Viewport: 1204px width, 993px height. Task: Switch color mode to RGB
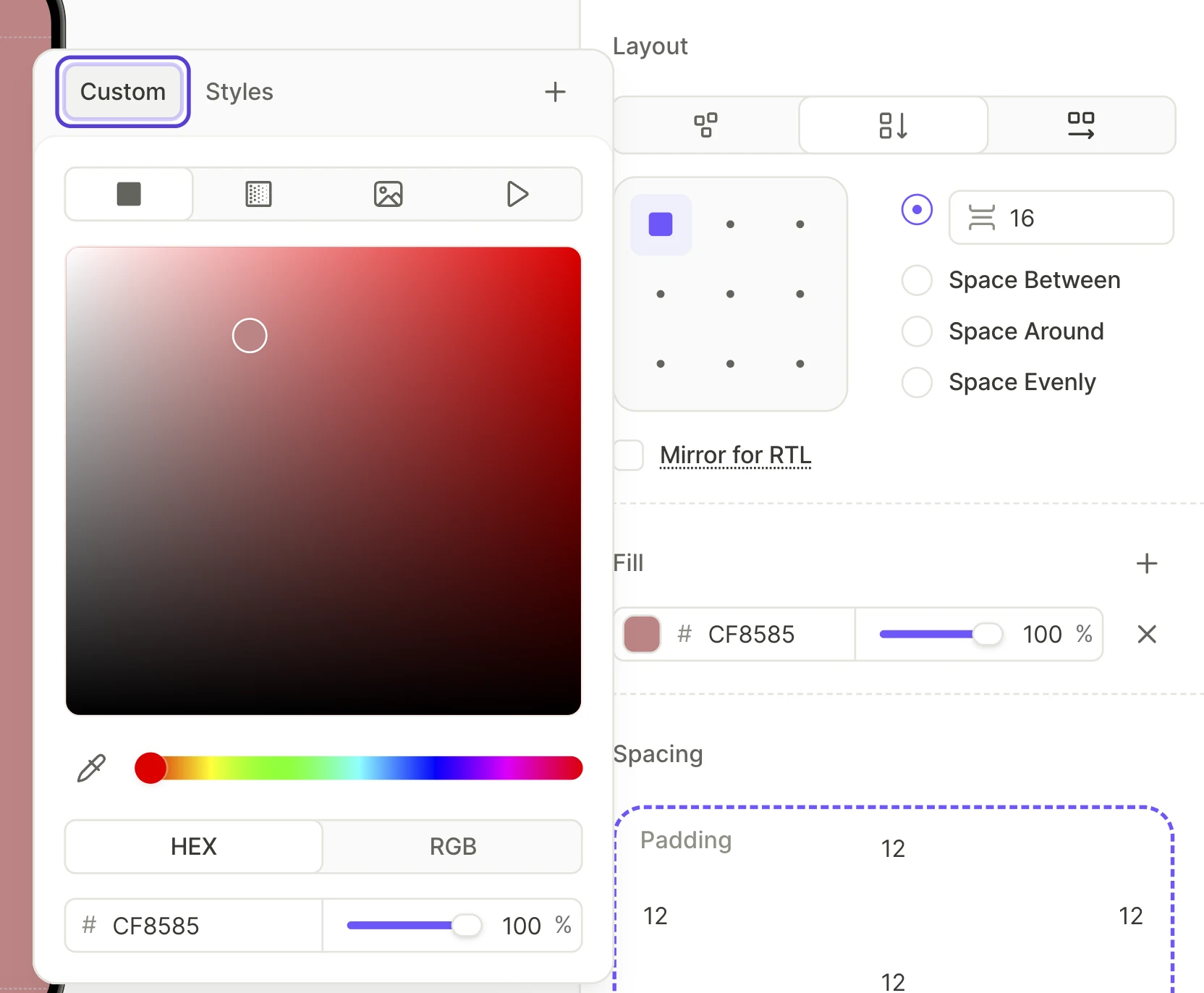tap(453, 846)
